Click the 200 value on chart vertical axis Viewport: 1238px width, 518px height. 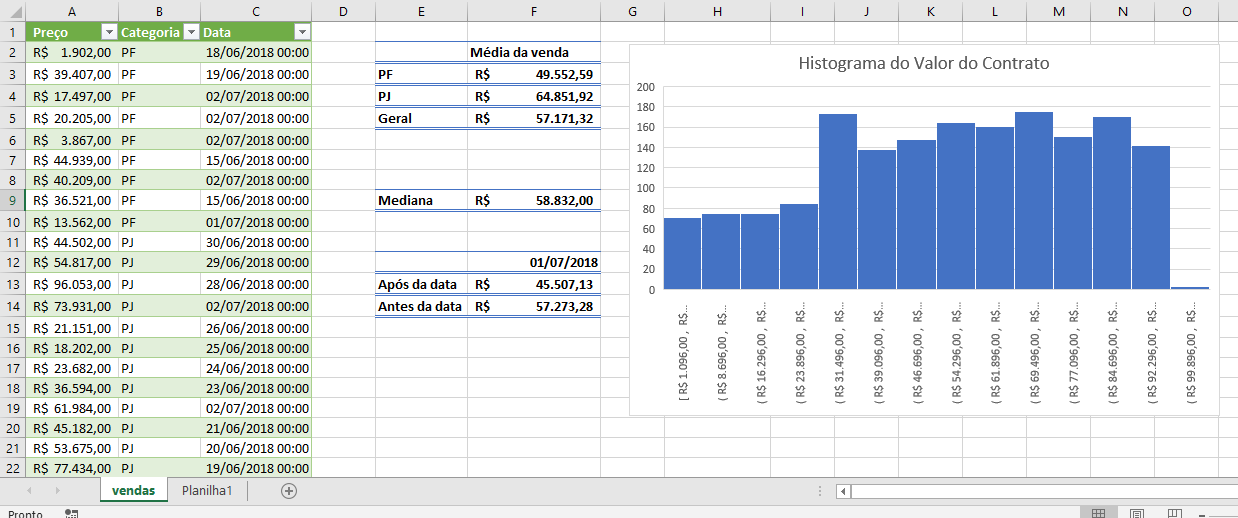tap(645, 87)
